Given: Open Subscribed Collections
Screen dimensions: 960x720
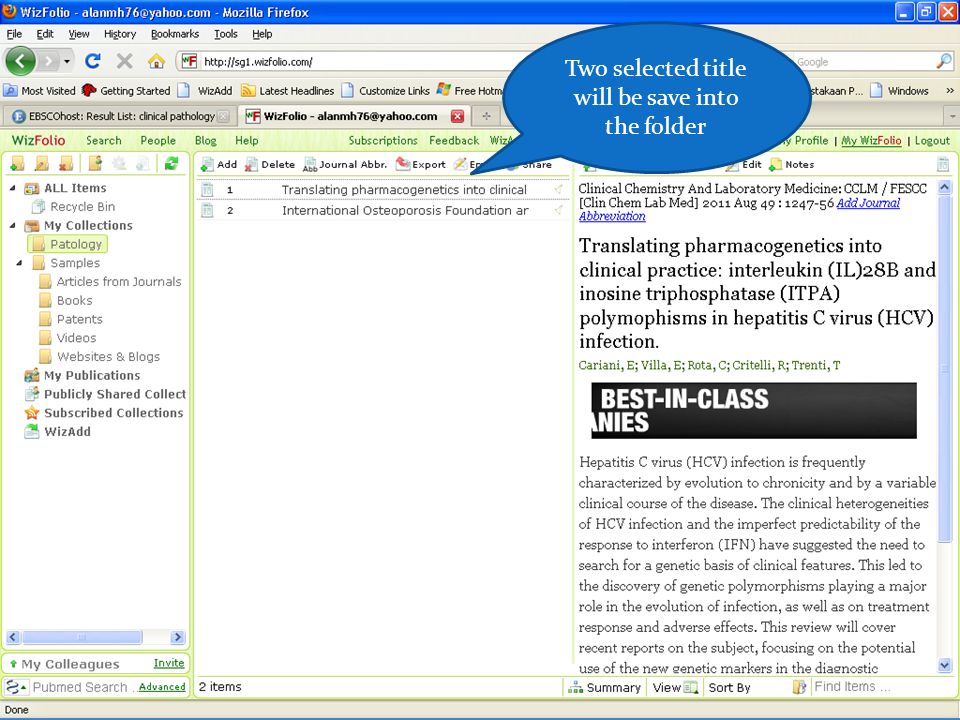Looking at the screenshot, I should tap(104, 413).
